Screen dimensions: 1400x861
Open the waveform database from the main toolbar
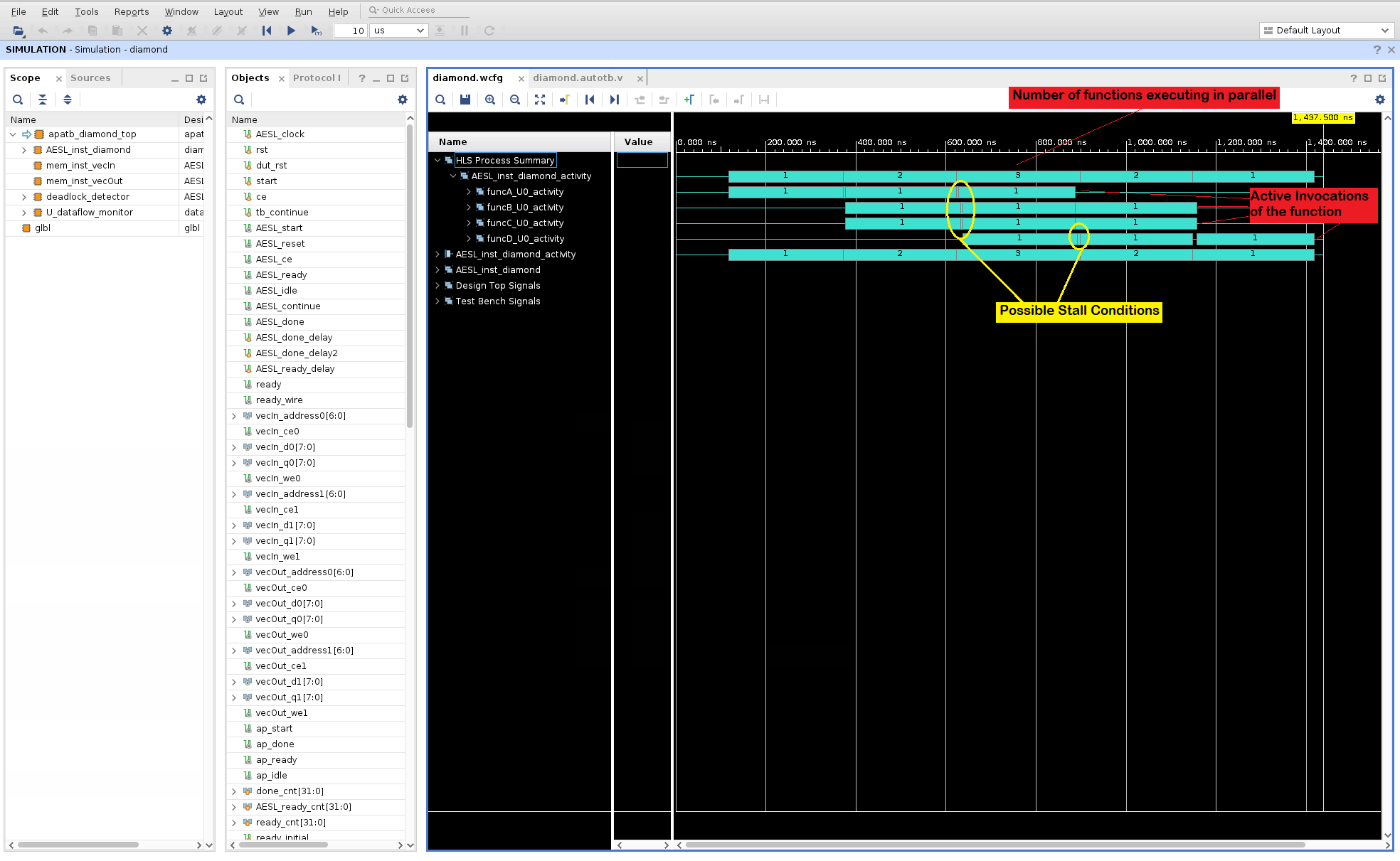pyautogui.click(x=18, y=31)
